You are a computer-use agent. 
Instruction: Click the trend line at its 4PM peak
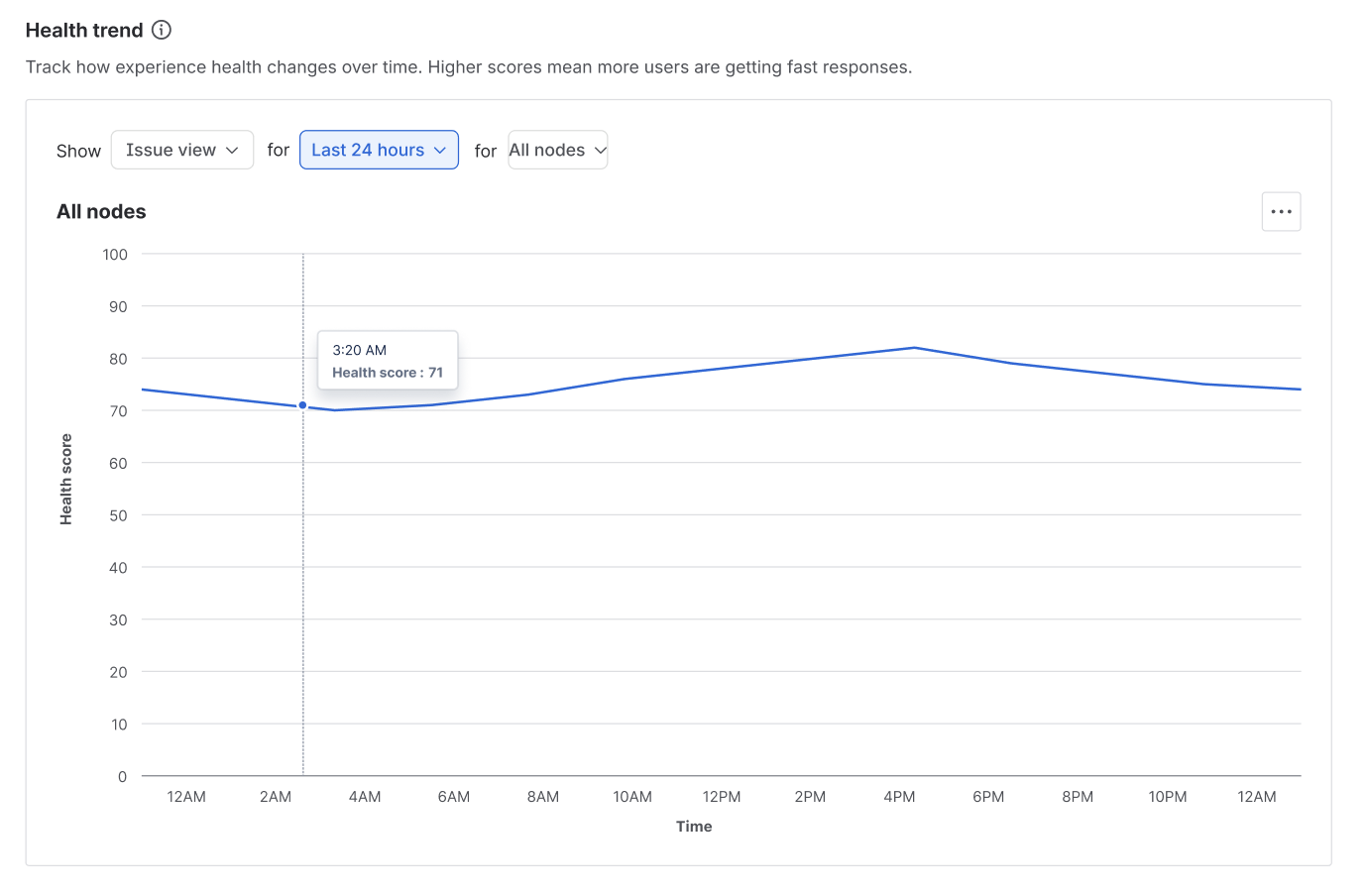[x=913, y=347]
